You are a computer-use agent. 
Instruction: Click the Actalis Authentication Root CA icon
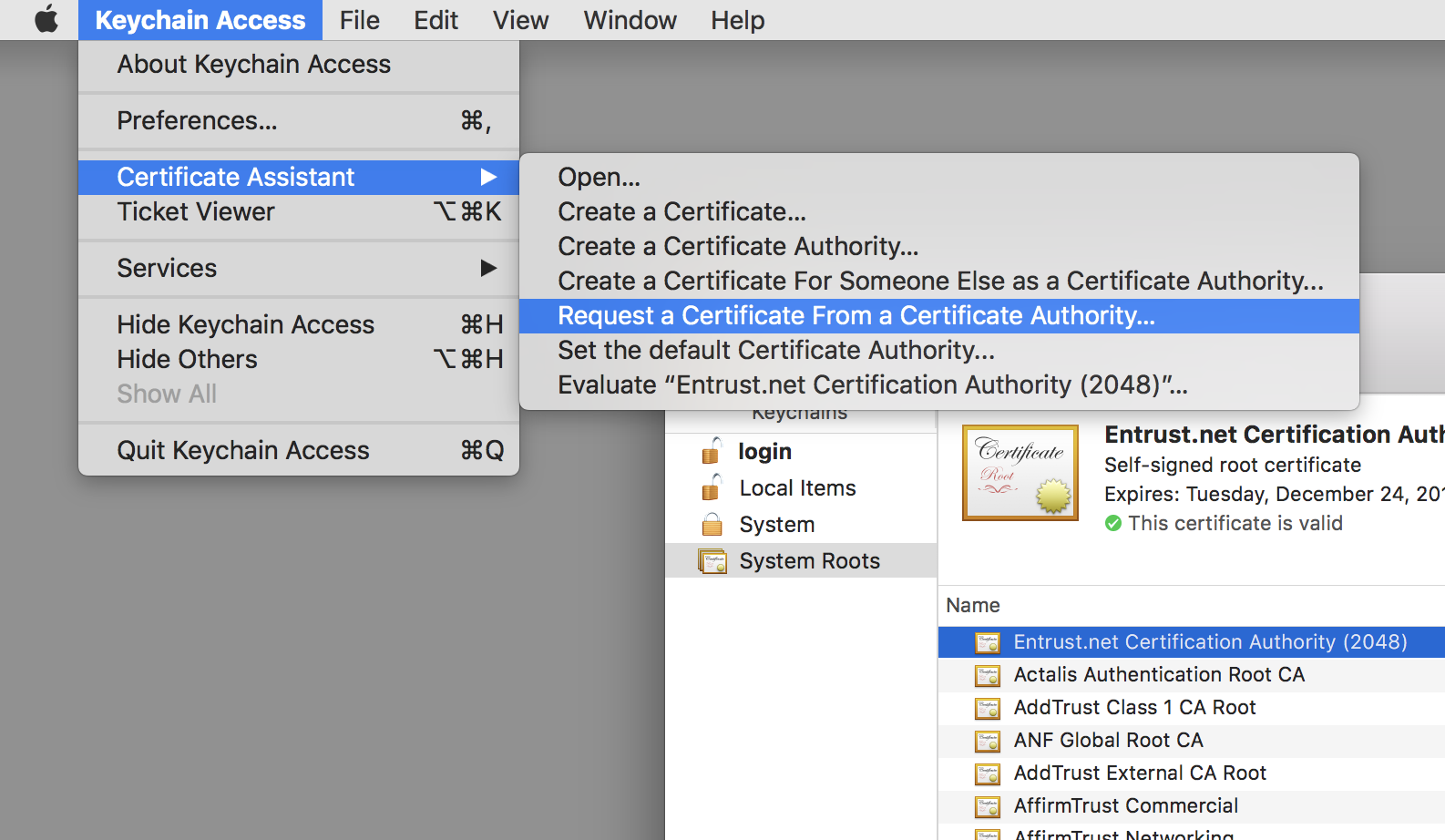click(988, 675)
